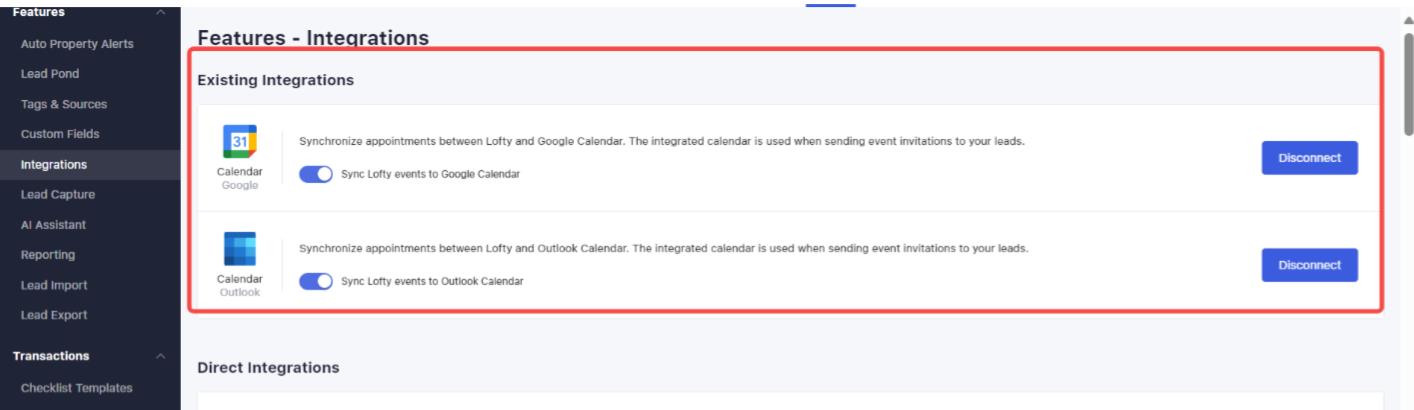Viewport: 1414px width, 410px height.
Task: Disconnect the Google Calendar integration
Action: coord(1309,158)
